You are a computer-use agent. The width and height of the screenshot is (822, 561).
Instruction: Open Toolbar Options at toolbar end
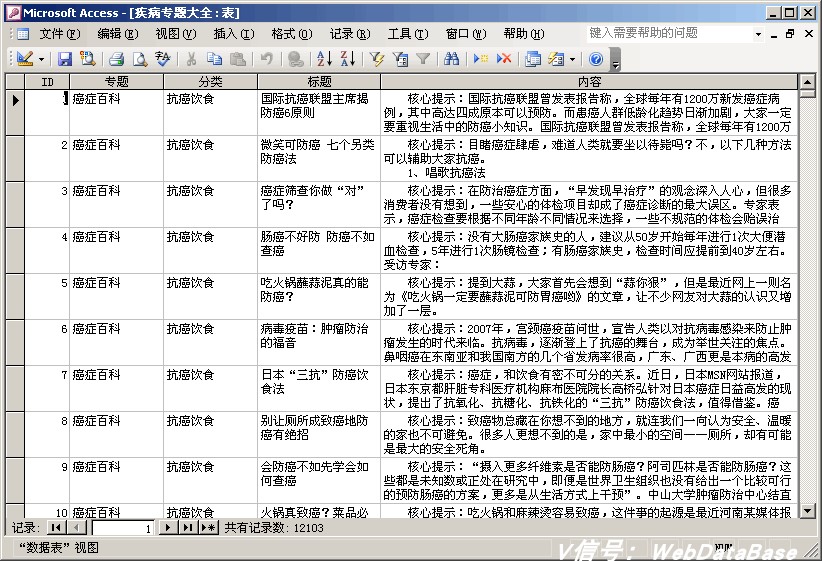[616, 59]
